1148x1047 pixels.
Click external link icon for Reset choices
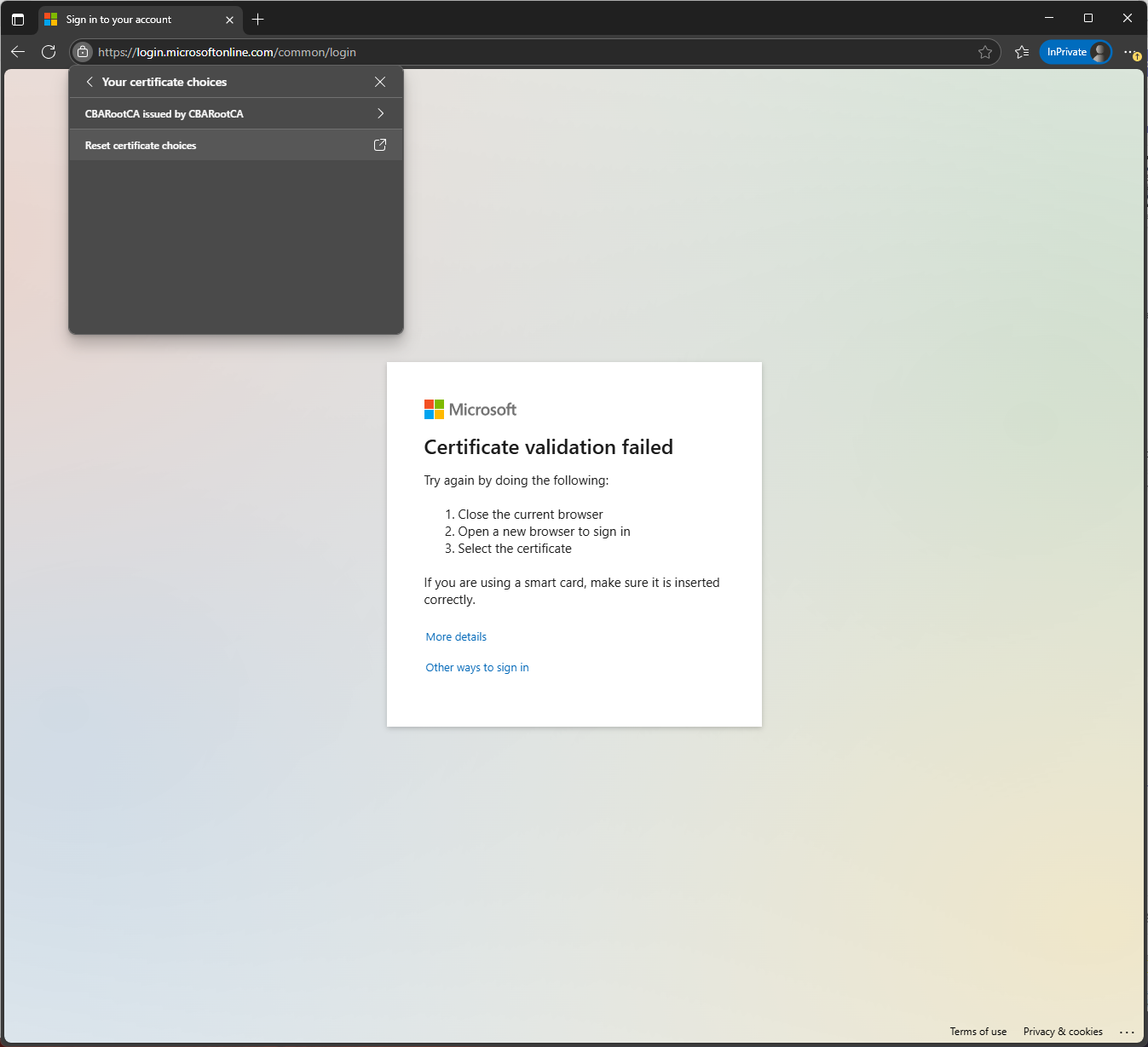tap(380, 145)
